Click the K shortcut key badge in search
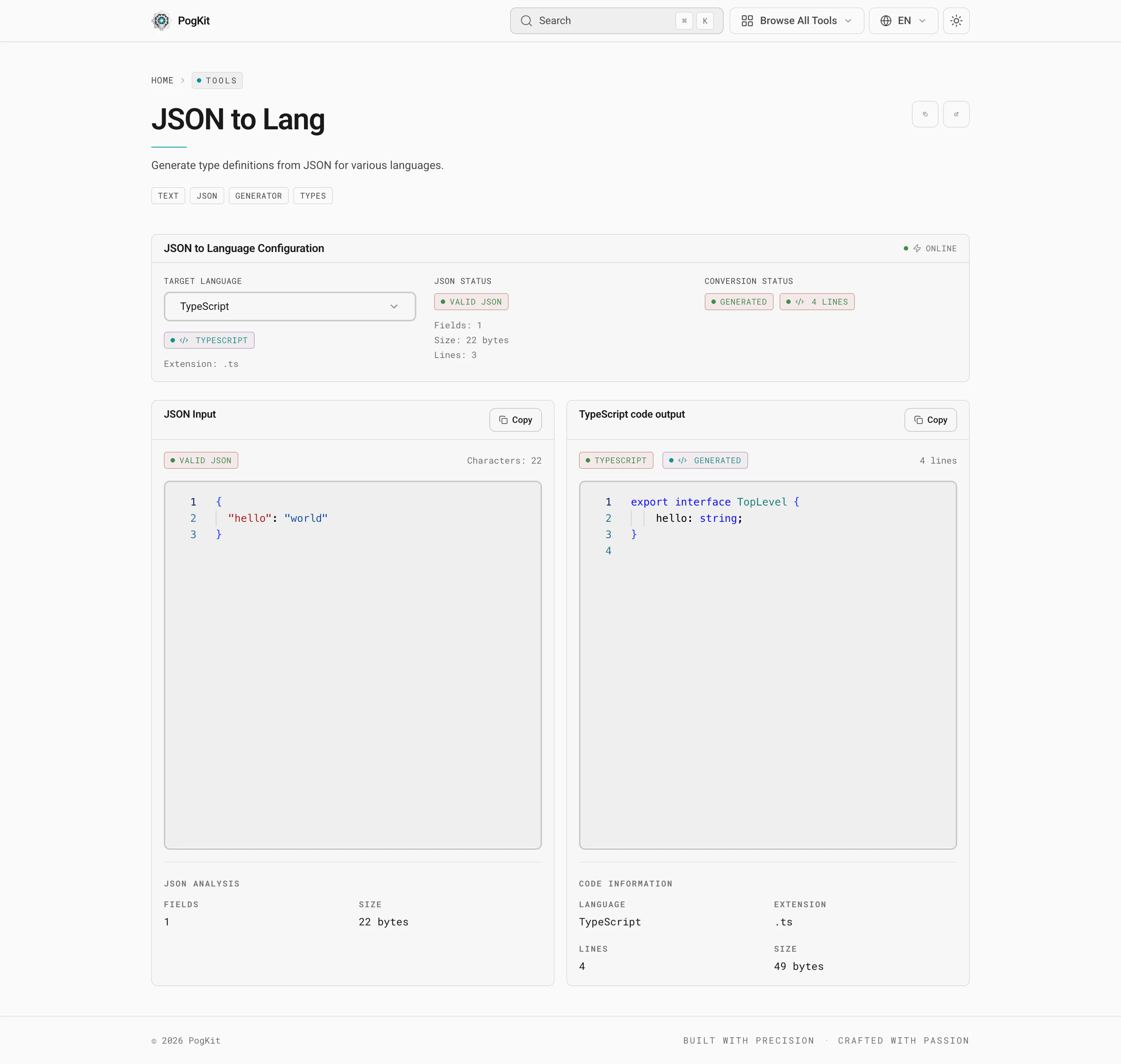 pos(705,21)
